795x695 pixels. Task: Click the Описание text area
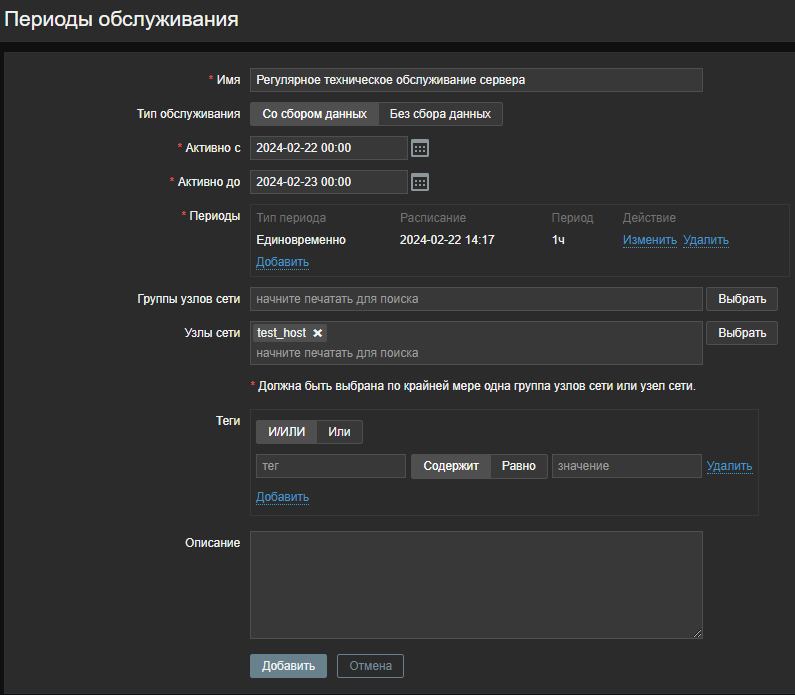pyautogui.click(x=476, y=584)
